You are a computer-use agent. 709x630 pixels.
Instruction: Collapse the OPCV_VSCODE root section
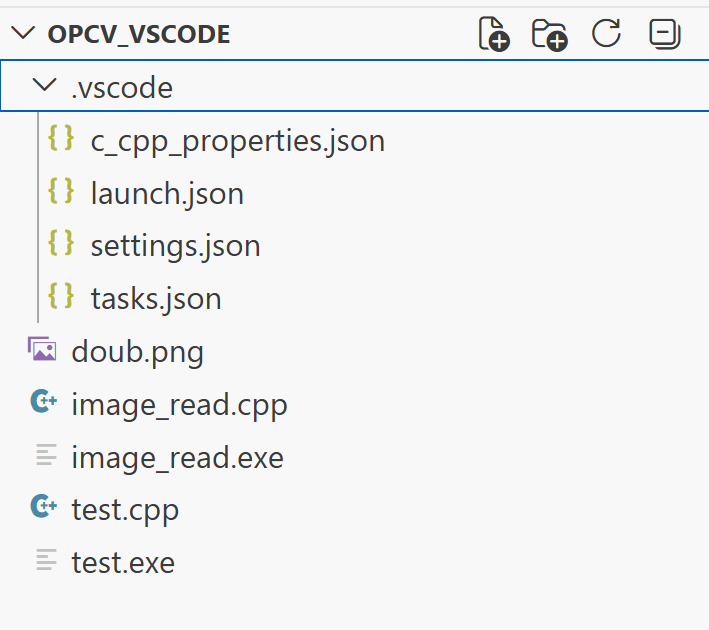coord(23,33)
